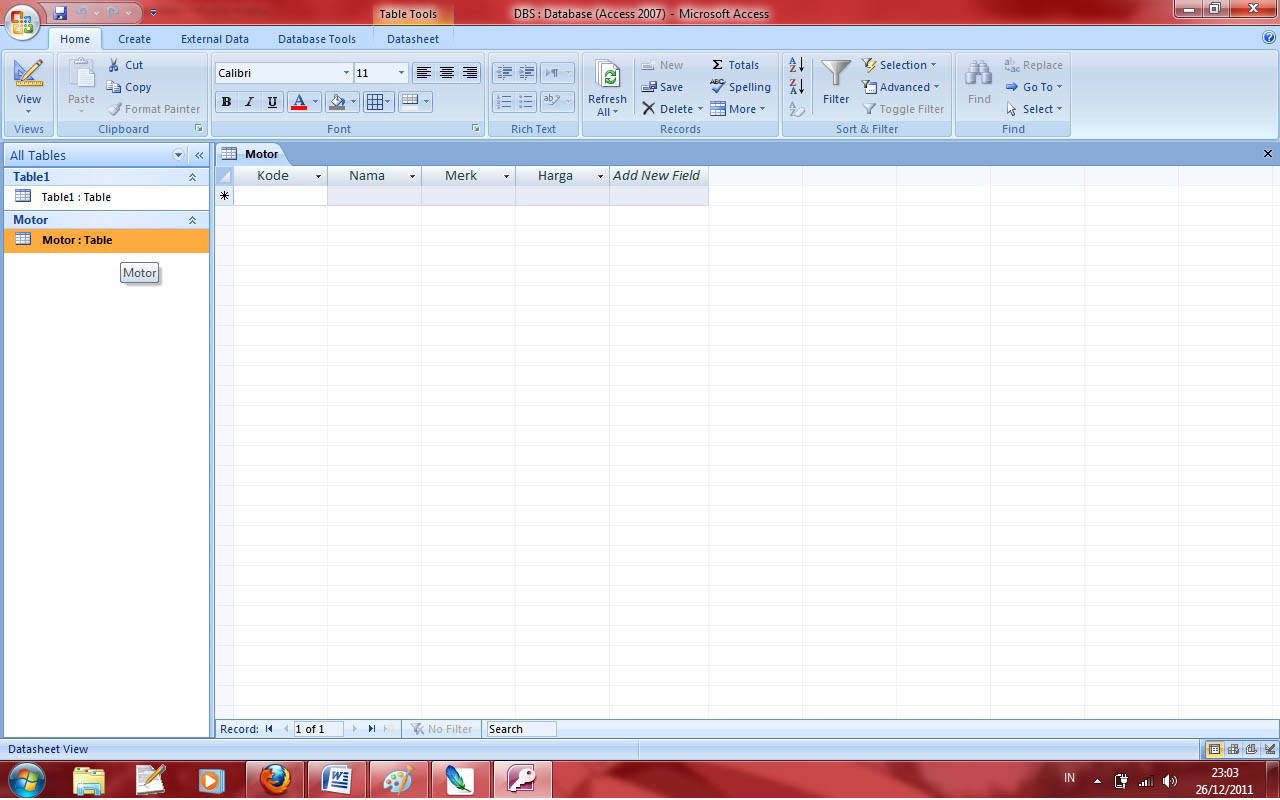Open the More records options
The image size is (1280, 800).
(x=738, y=109)
